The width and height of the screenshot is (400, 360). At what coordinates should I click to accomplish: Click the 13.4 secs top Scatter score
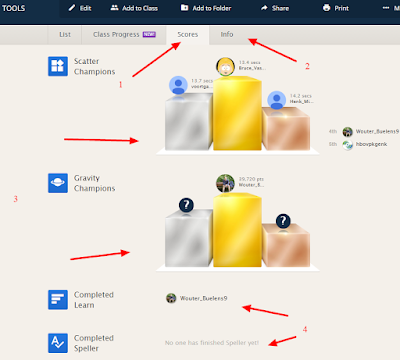[250, 62]
